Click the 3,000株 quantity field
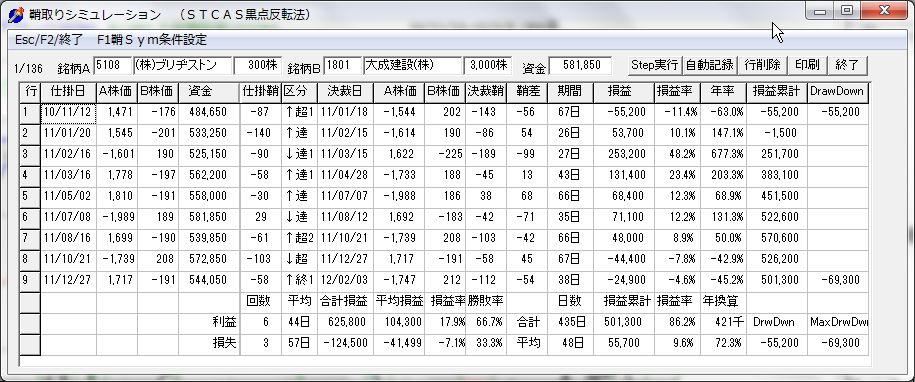 point(487,65)
